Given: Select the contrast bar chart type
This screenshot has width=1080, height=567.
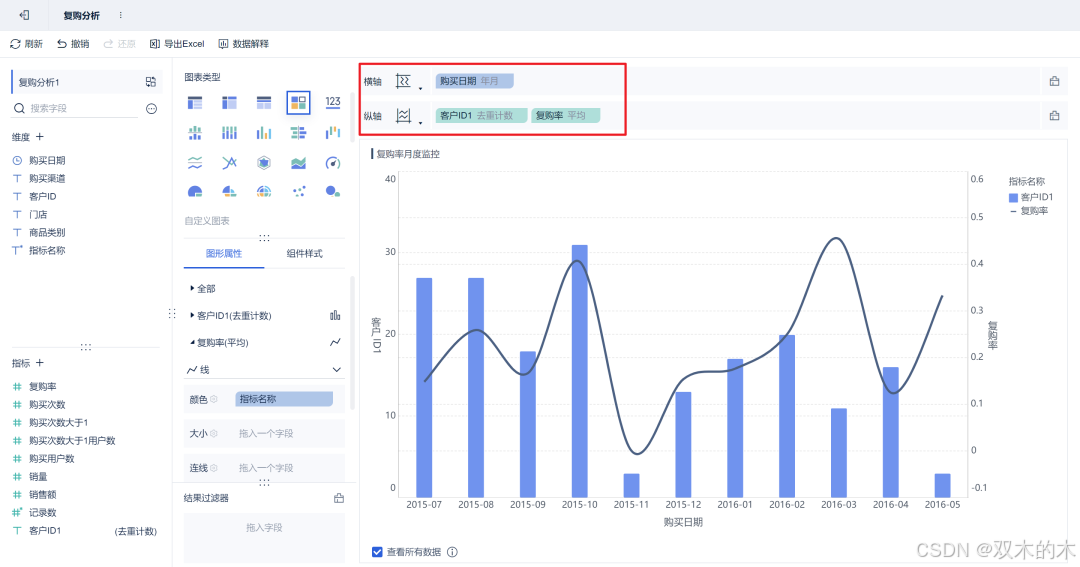Looking at the screenshot, I should click(x=298, y=133).
